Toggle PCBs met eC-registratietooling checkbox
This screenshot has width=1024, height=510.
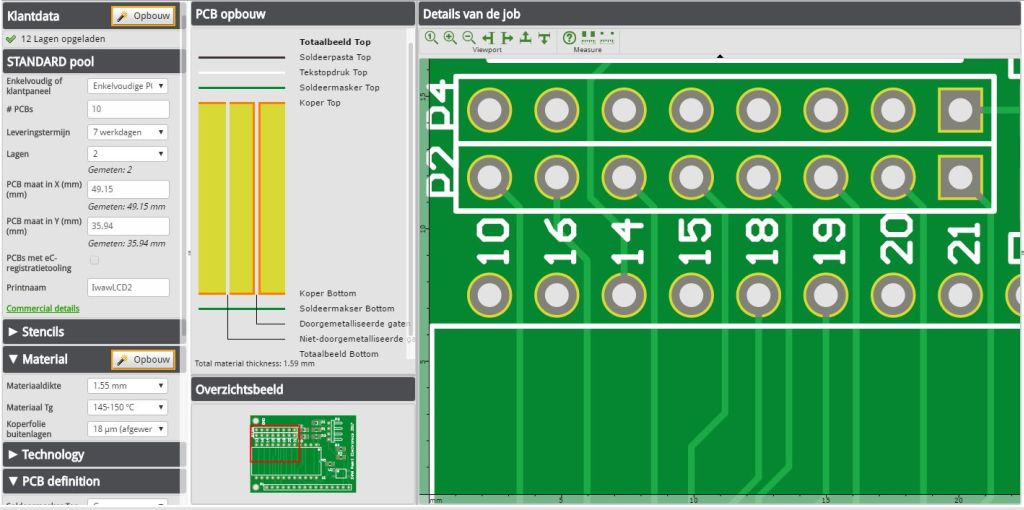(95, 260)
